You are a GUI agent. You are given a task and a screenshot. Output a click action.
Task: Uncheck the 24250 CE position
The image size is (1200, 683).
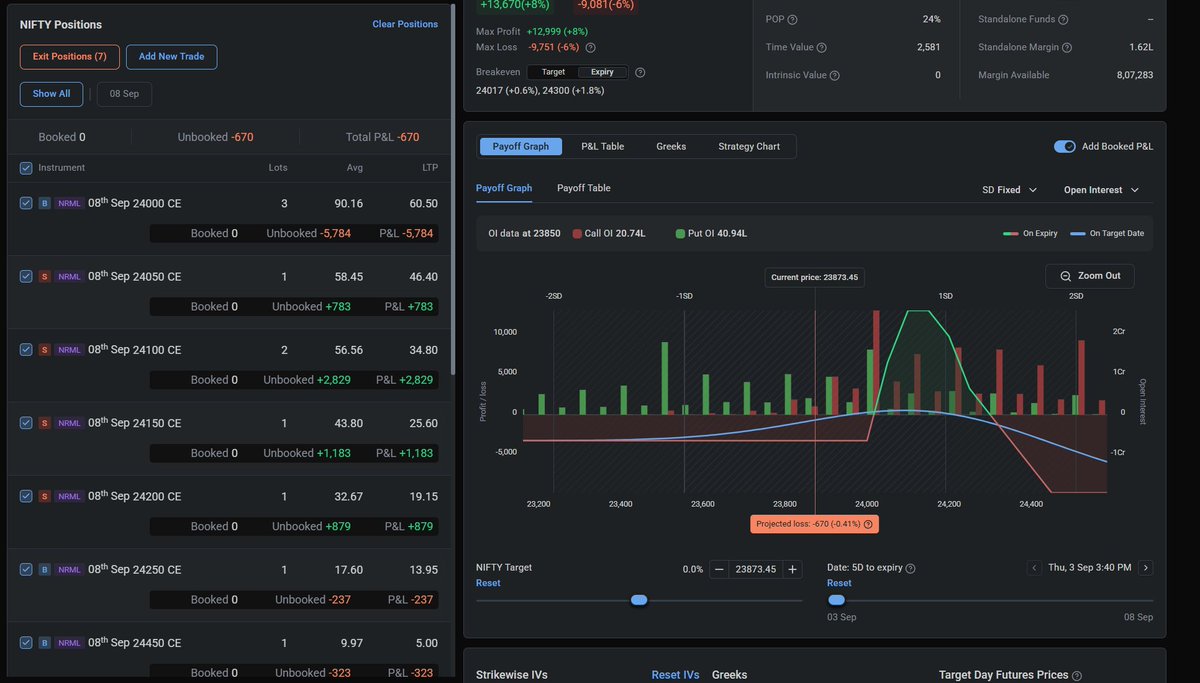26,570
